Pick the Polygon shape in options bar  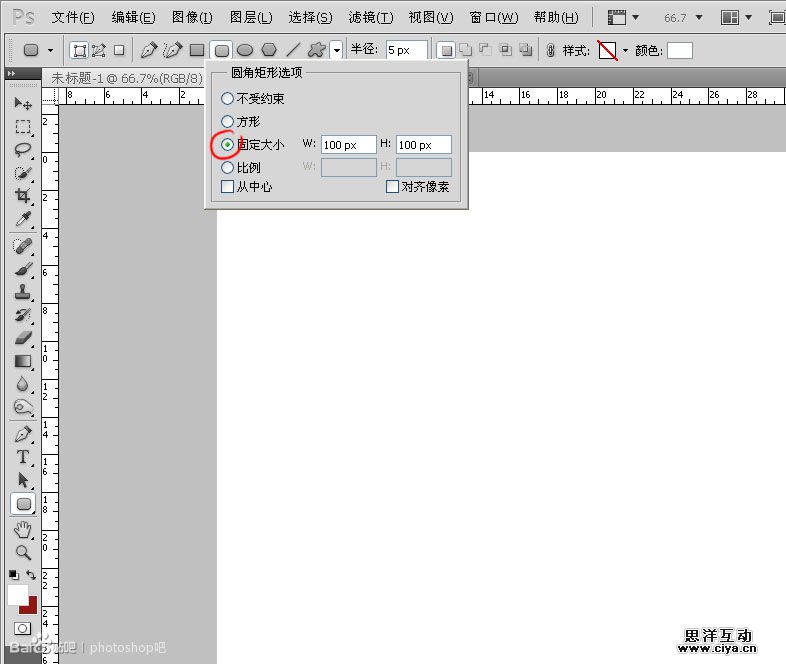point(268,50)
